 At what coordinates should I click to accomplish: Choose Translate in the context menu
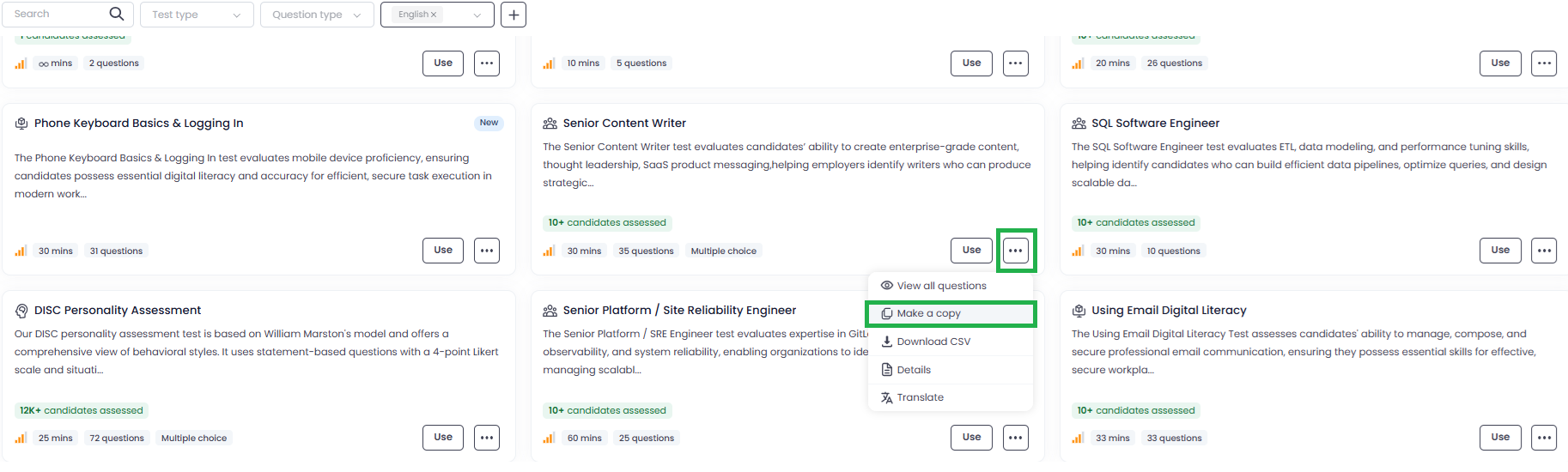click(920, 397)
